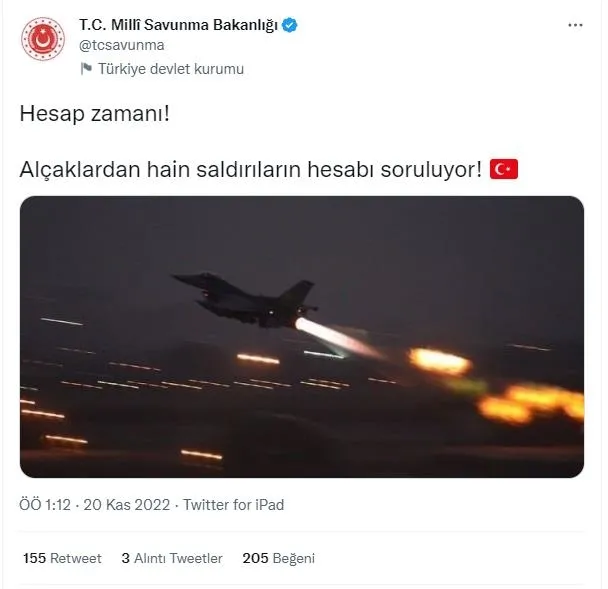Open the three-dot more options menu
Screen dimensions: 608x589
(575, 25)
